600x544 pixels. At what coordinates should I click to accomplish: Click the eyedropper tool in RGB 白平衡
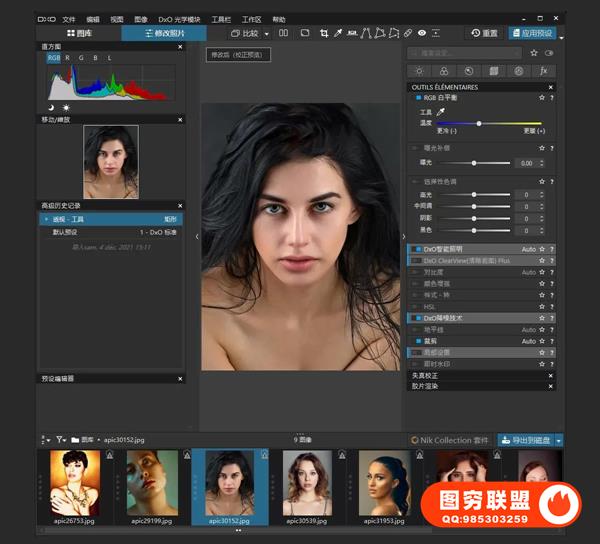click(x=440, y=113)
